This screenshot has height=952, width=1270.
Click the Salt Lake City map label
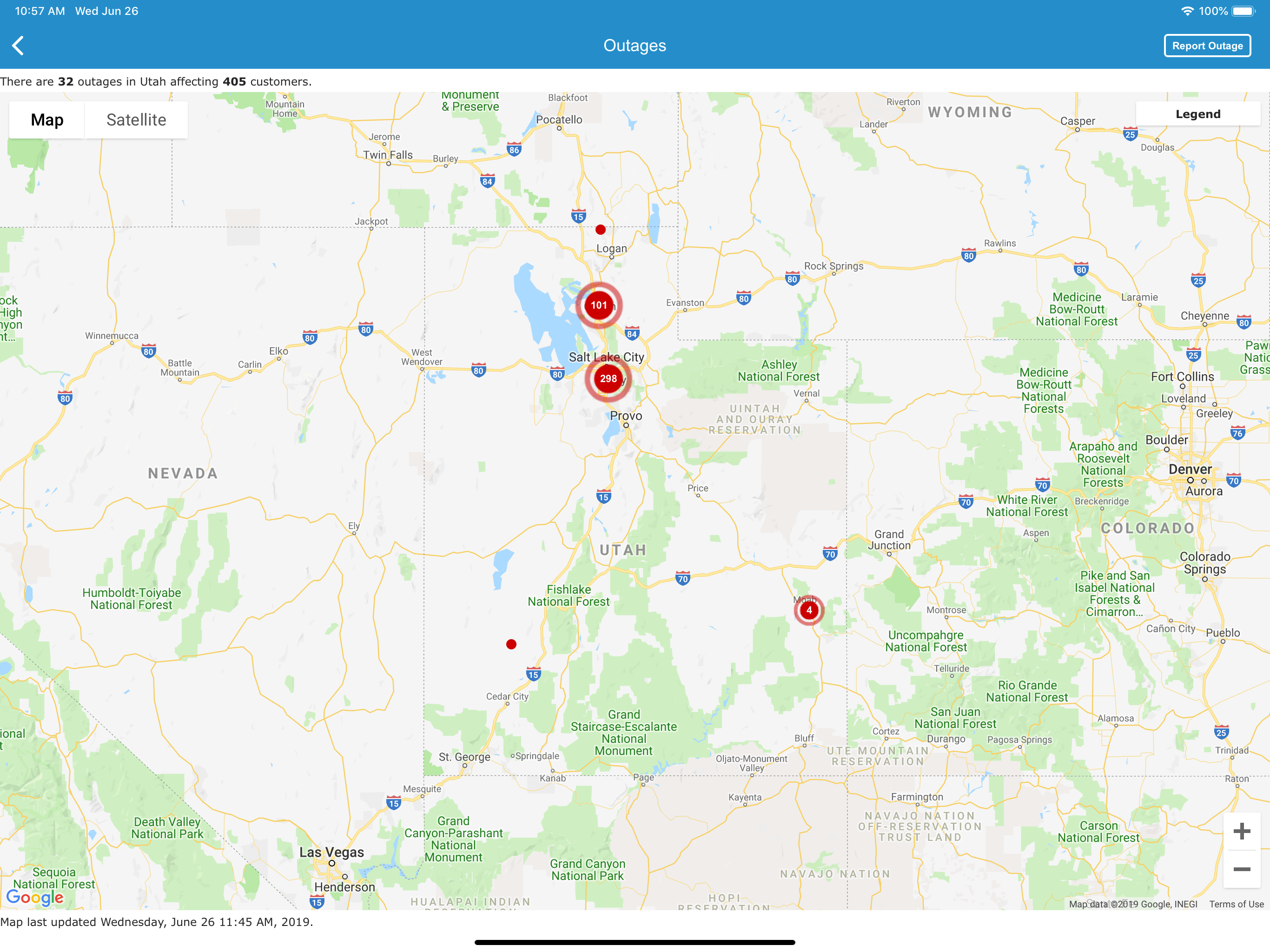606,357
